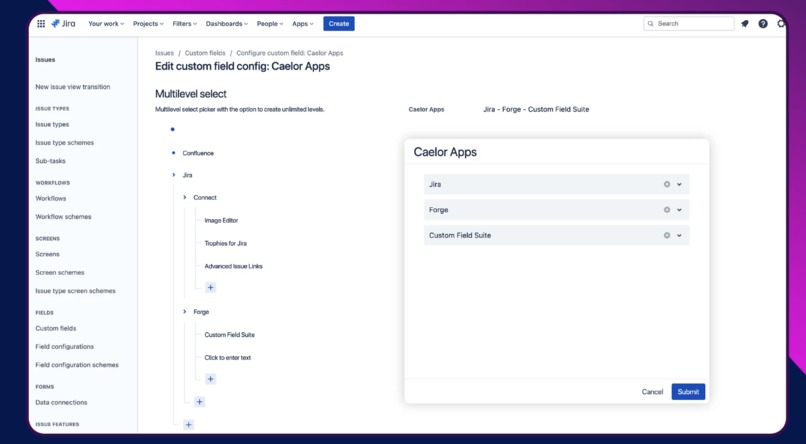Click the Connect tree node label

(205, 197)
